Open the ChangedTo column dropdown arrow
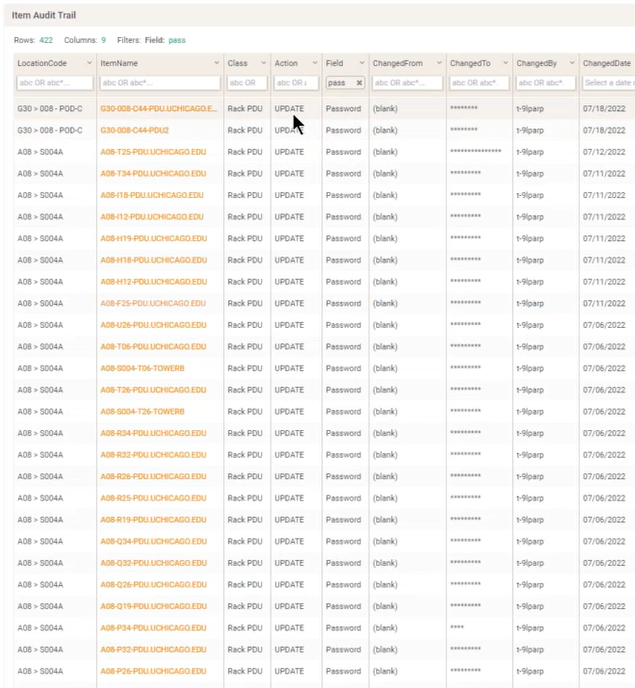Viewport: 635px width, 688px height. point(505,63)
